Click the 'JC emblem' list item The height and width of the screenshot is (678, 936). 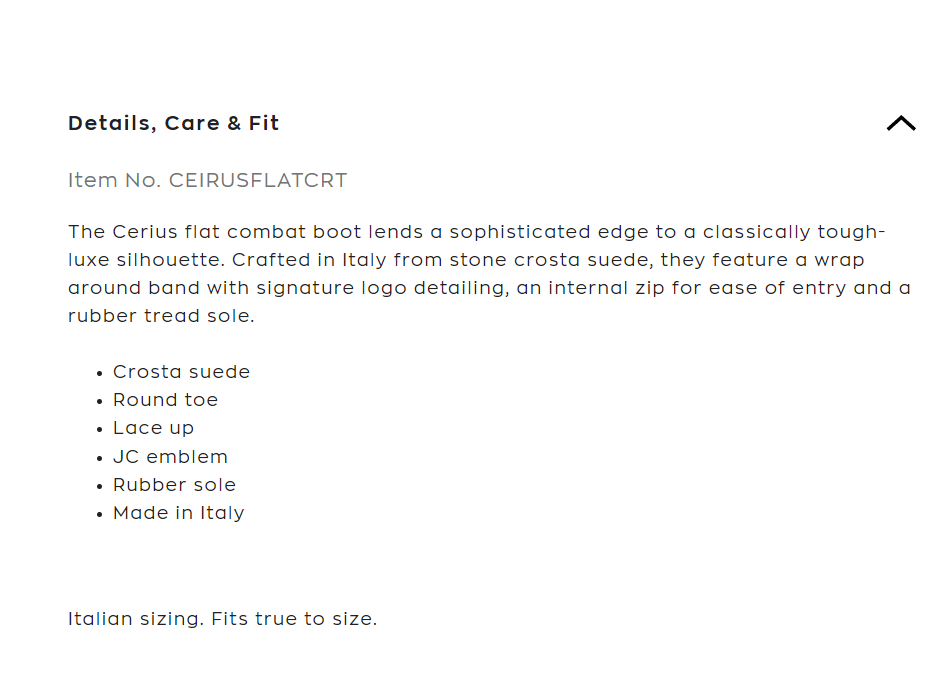click(x=170, y=457)
